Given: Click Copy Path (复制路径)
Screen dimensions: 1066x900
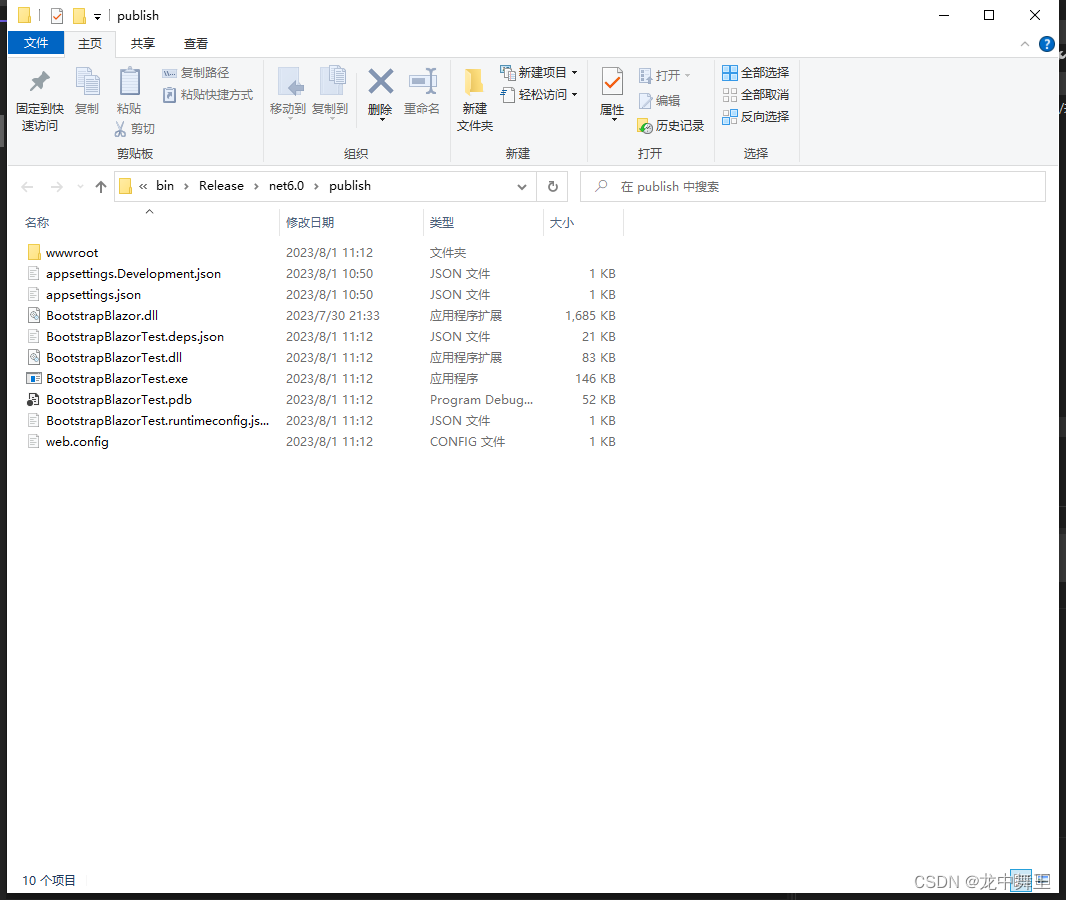Looking at the screenshot, I should 196,73.
